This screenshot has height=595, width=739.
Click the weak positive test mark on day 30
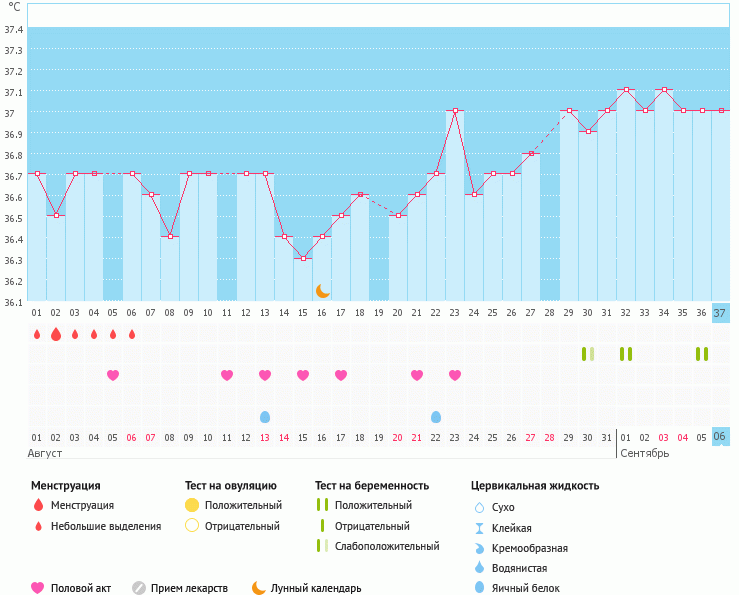pyautogui.click(x=588, y=354)
